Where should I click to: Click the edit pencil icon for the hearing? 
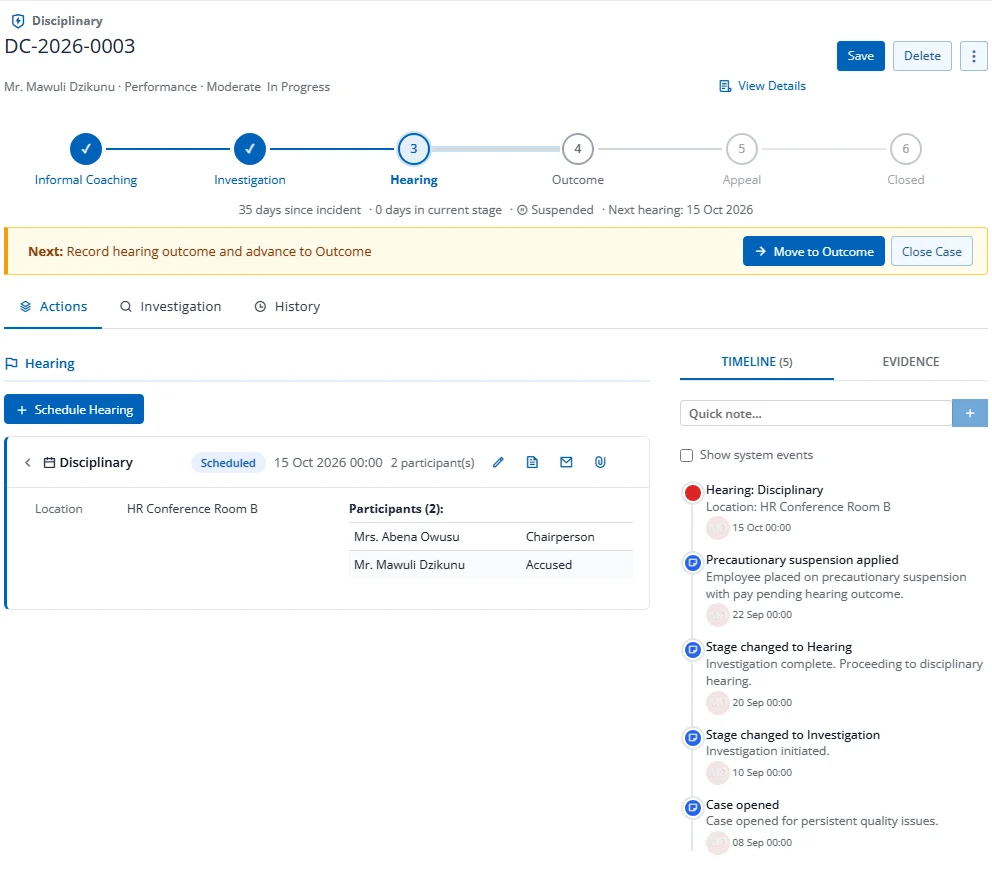pos(499,462)
